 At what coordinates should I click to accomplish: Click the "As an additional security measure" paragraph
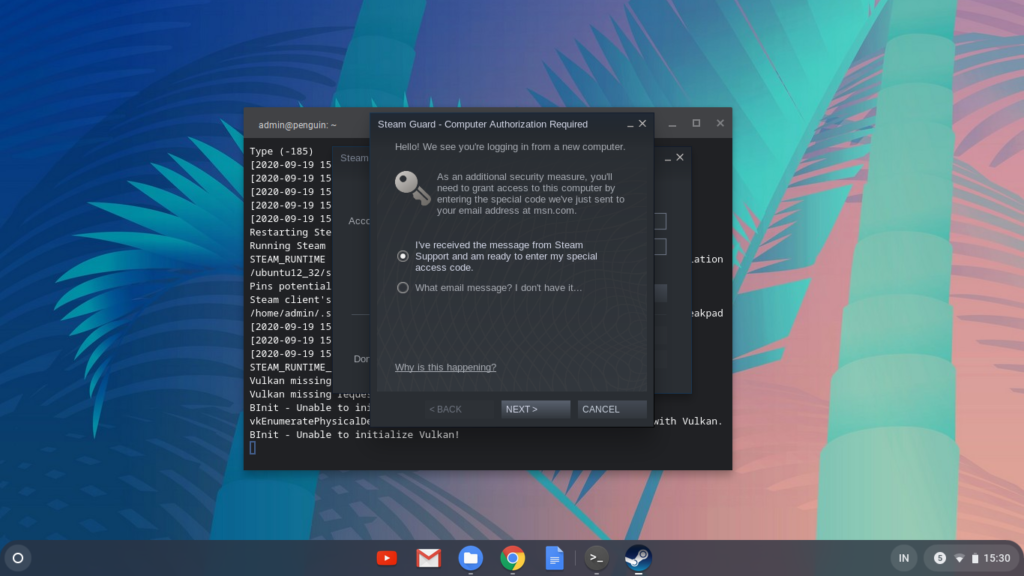[530, 193]
